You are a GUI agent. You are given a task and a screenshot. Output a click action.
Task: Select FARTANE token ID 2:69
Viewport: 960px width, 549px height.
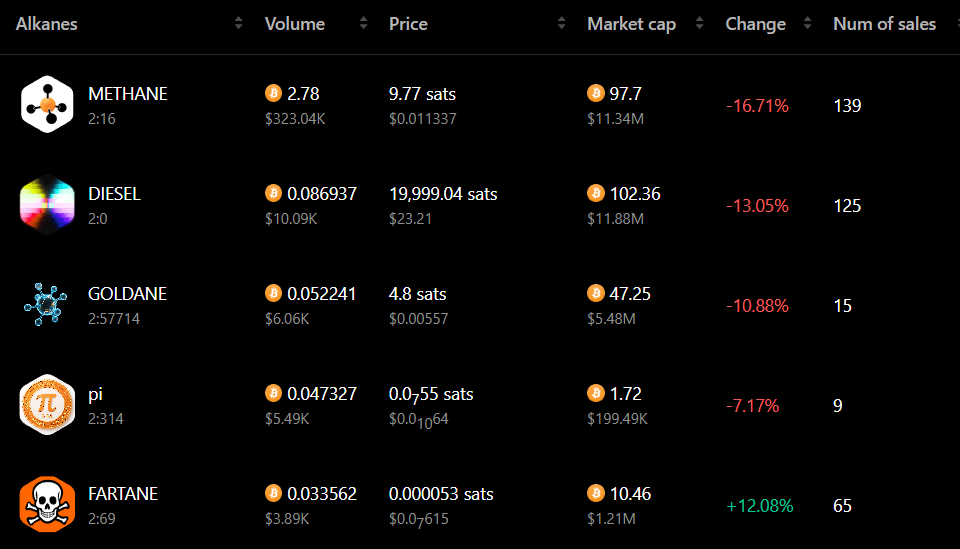tap(102, 518)
